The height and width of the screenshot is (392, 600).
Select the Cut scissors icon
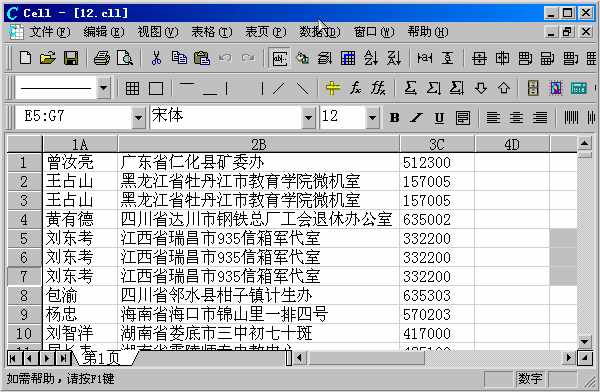click(156, 58)
